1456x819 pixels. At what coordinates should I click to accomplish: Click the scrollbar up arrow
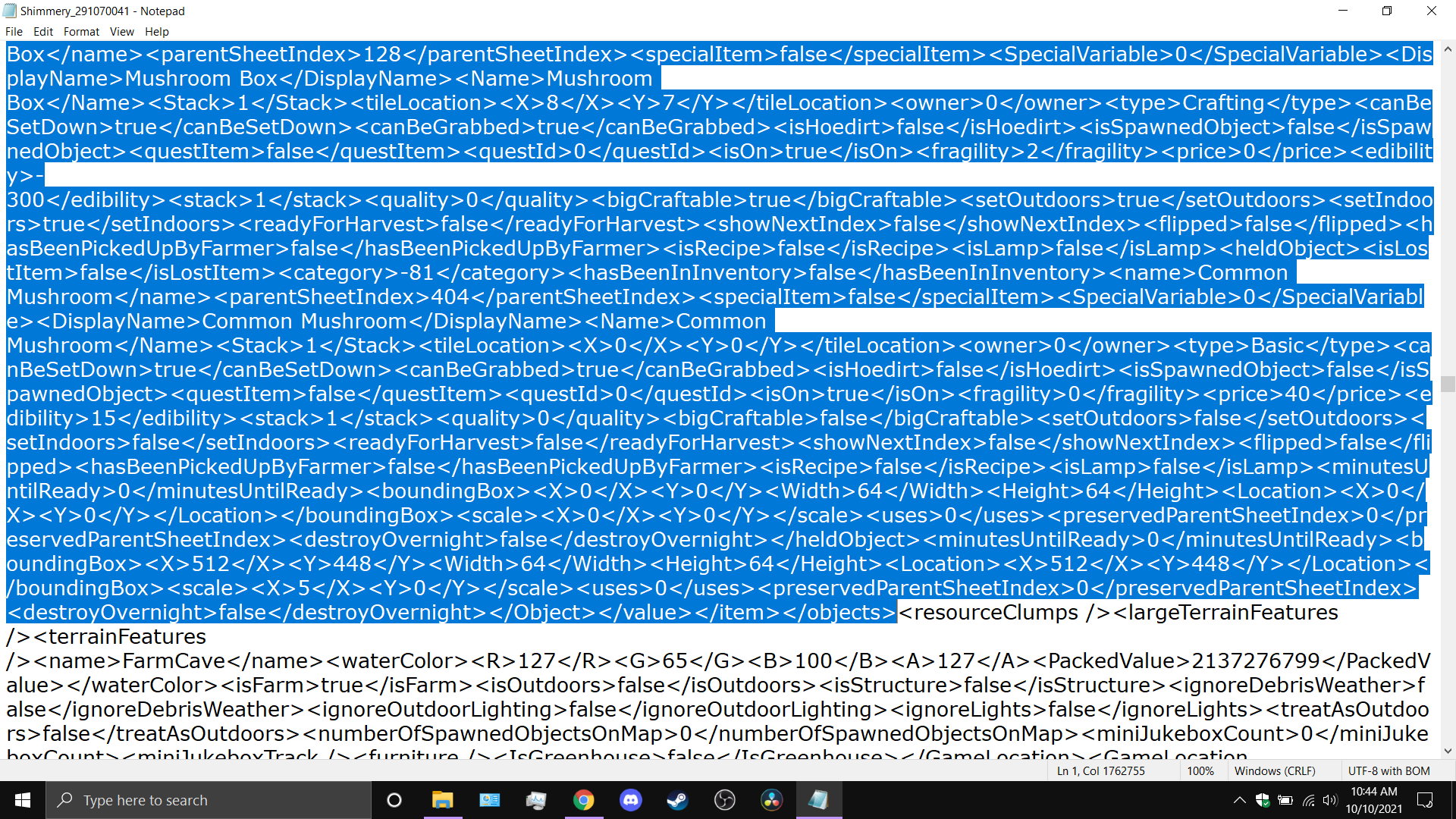point(1448,49)
